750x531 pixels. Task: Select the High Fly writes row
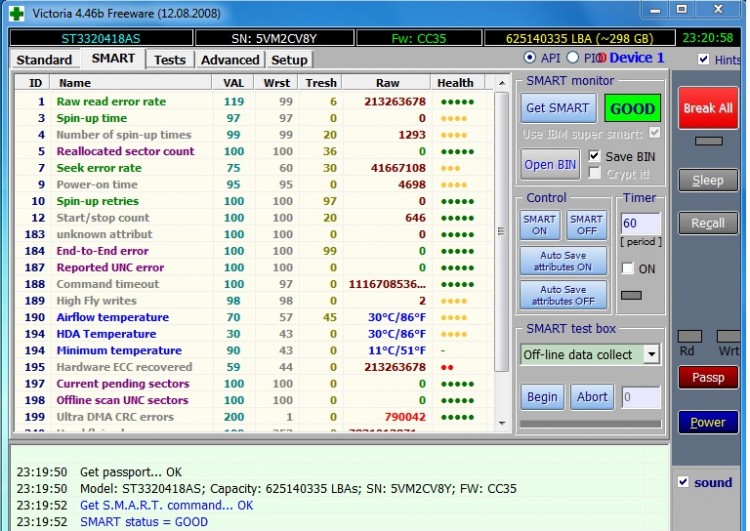254,301
